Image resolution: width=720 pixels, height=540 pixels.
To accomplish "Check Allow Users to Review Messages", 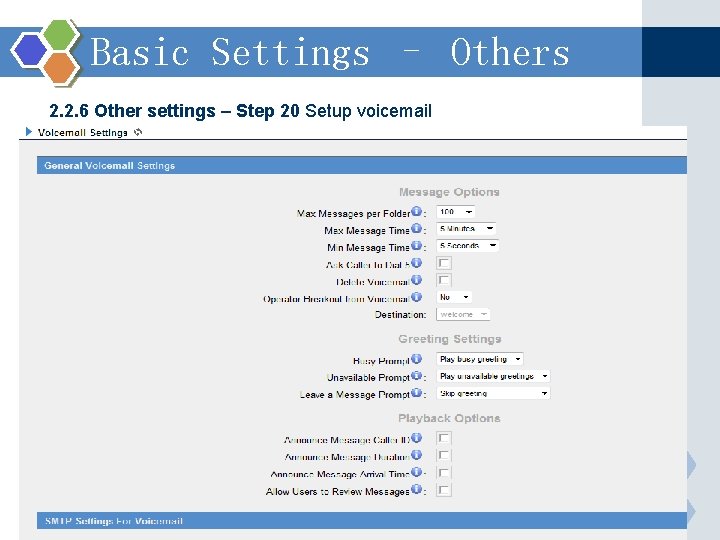I will coord(444,490).
